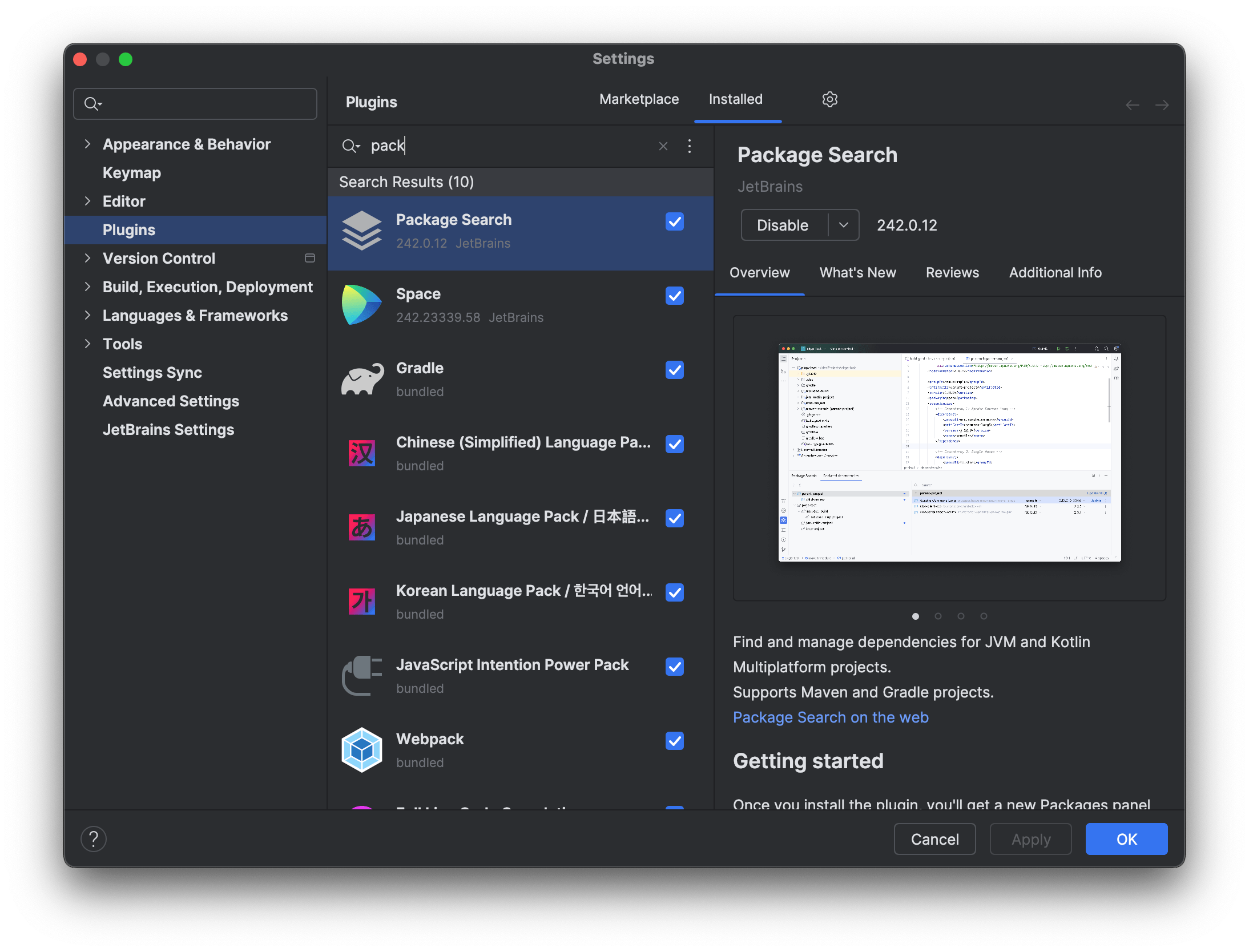Open the Disable button dropdown arrow
1249x952 pixels.
coord(843,225)
